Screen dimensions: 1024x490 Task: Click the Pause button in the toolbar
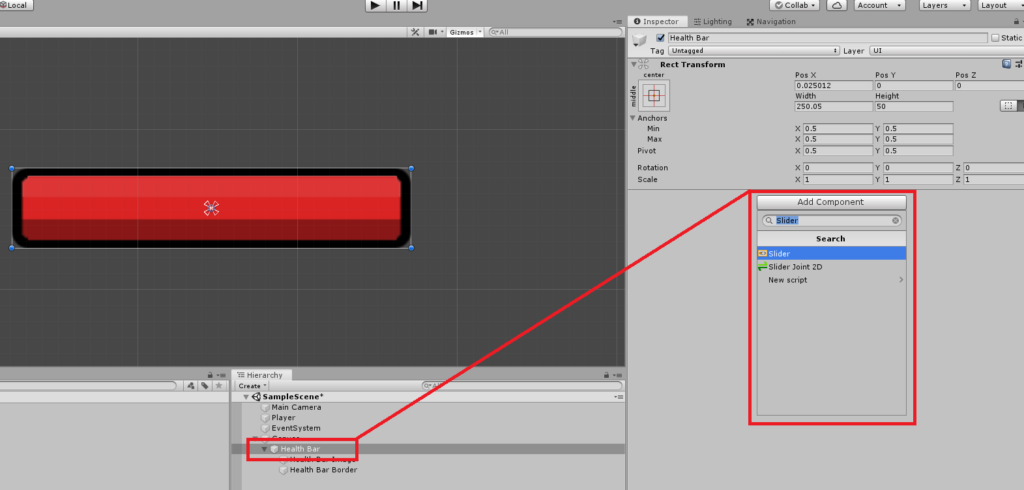(x=396, y=6)
